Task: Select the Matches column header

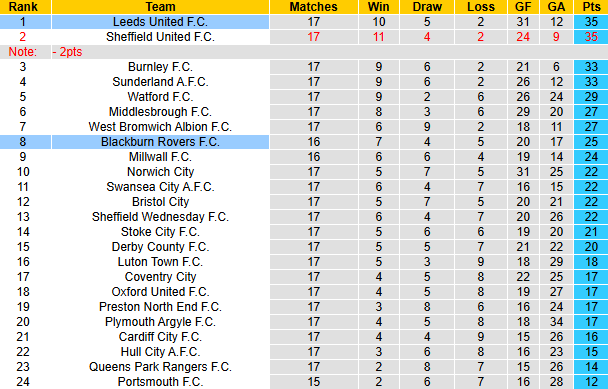Action: 314,7
